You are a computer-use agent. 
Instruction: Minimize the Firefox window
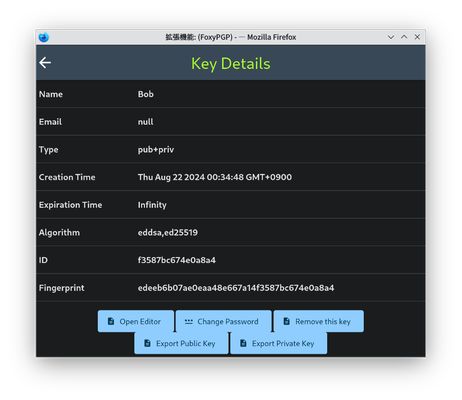[391, 37]
